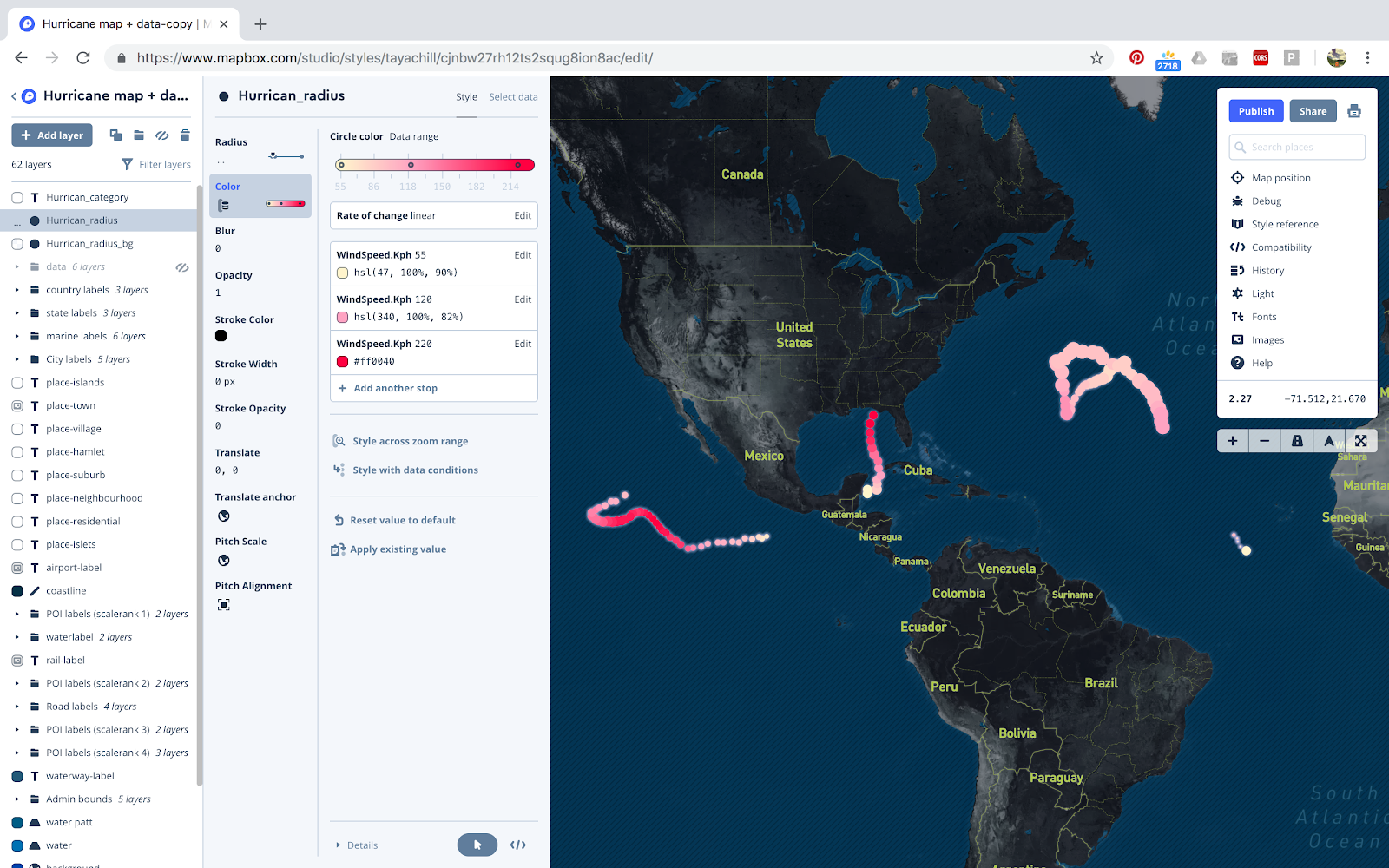Viewport: 1389px width, 868px height.
Task: Go back with the styles chevron
Action: [14, 96]
